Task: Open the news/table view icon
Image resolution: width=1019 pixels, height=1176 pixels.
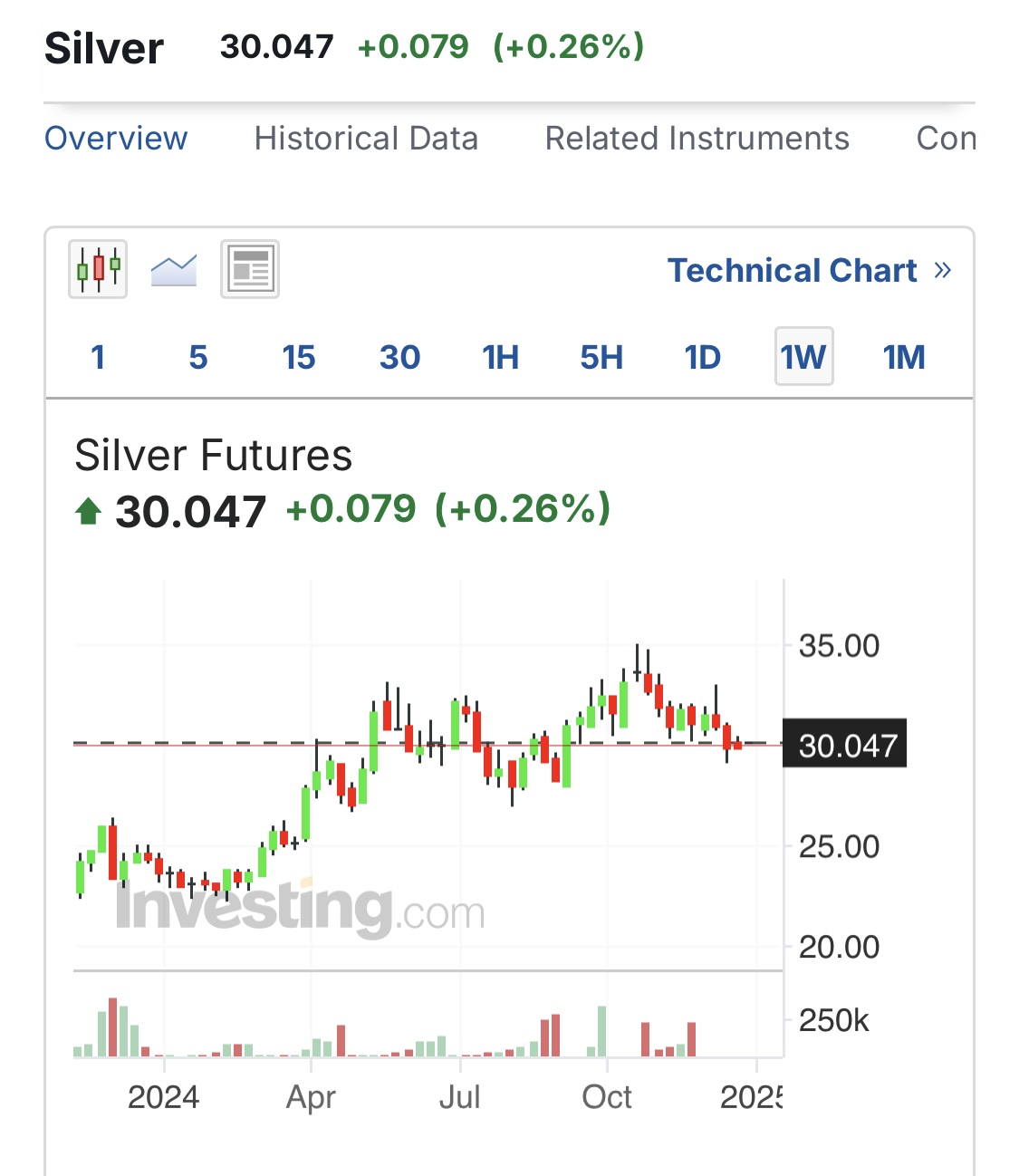Action: [250, 269]
